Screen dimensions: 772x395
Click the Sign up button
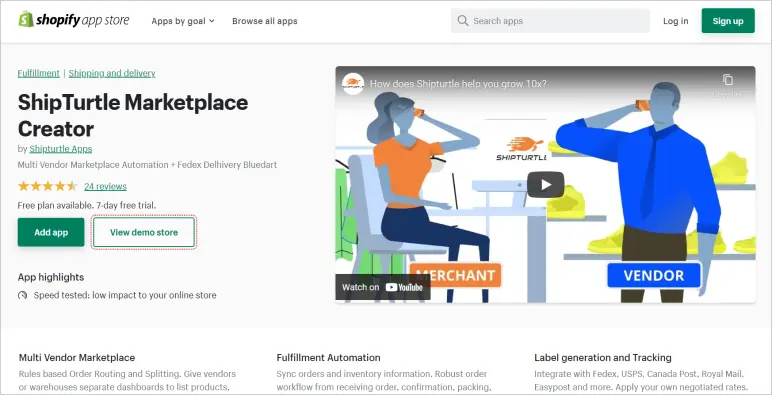pyautogui.click(x=728, y=21)
